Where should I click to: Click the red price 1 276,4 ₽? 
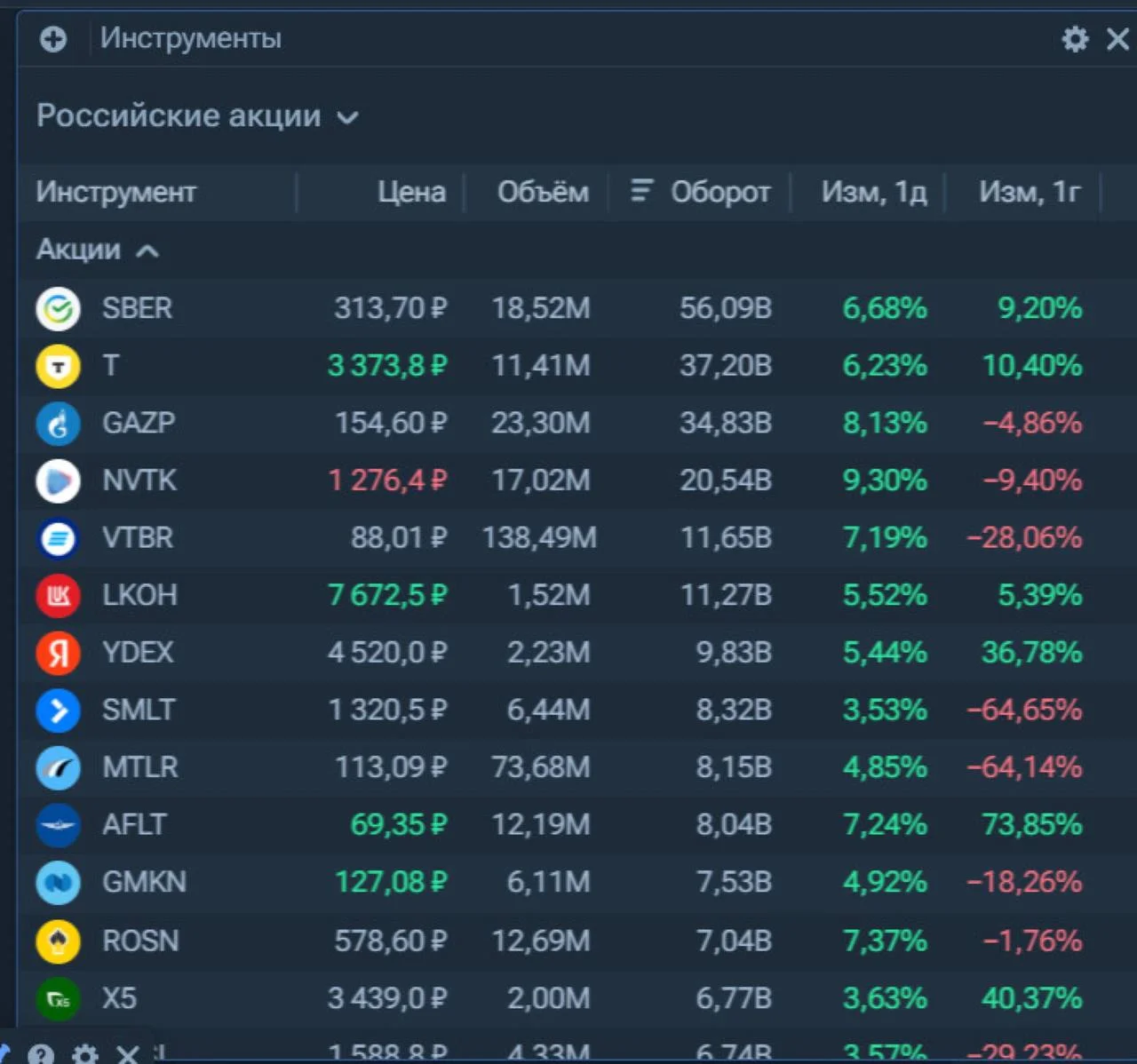tap(387, 480)
